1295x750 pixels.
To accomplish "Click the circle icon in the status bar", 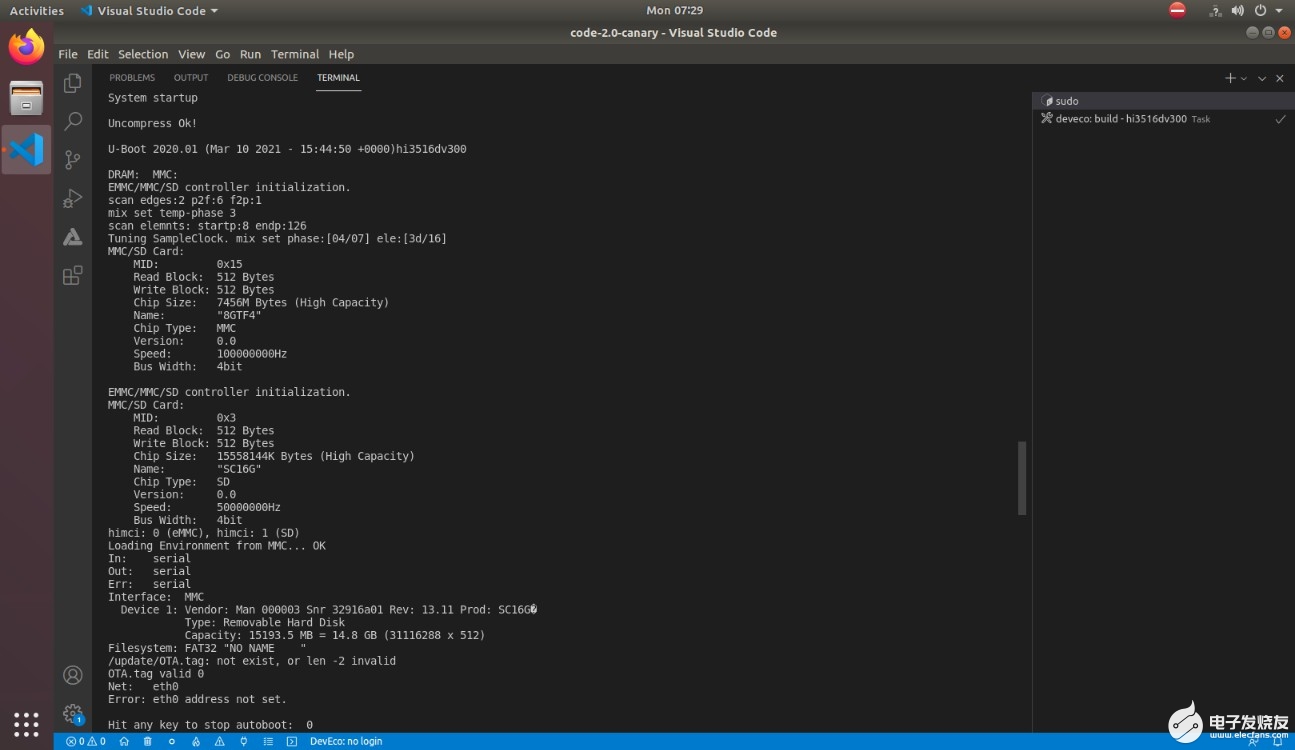I will 172,741.
